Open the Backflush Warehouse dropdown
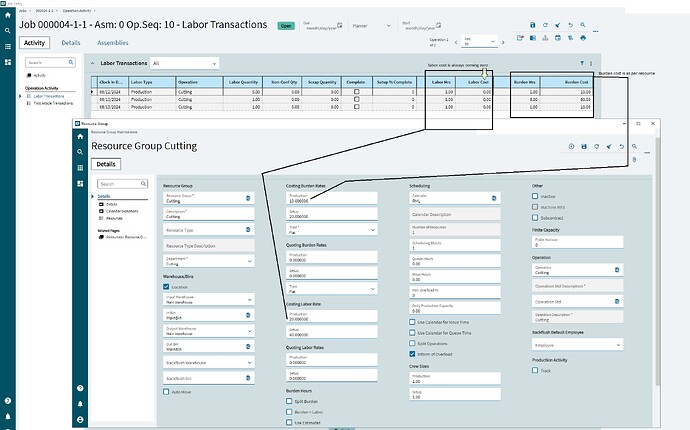This screenshot has height=430, width=690. pyautogui.click(x=209, y=363)
